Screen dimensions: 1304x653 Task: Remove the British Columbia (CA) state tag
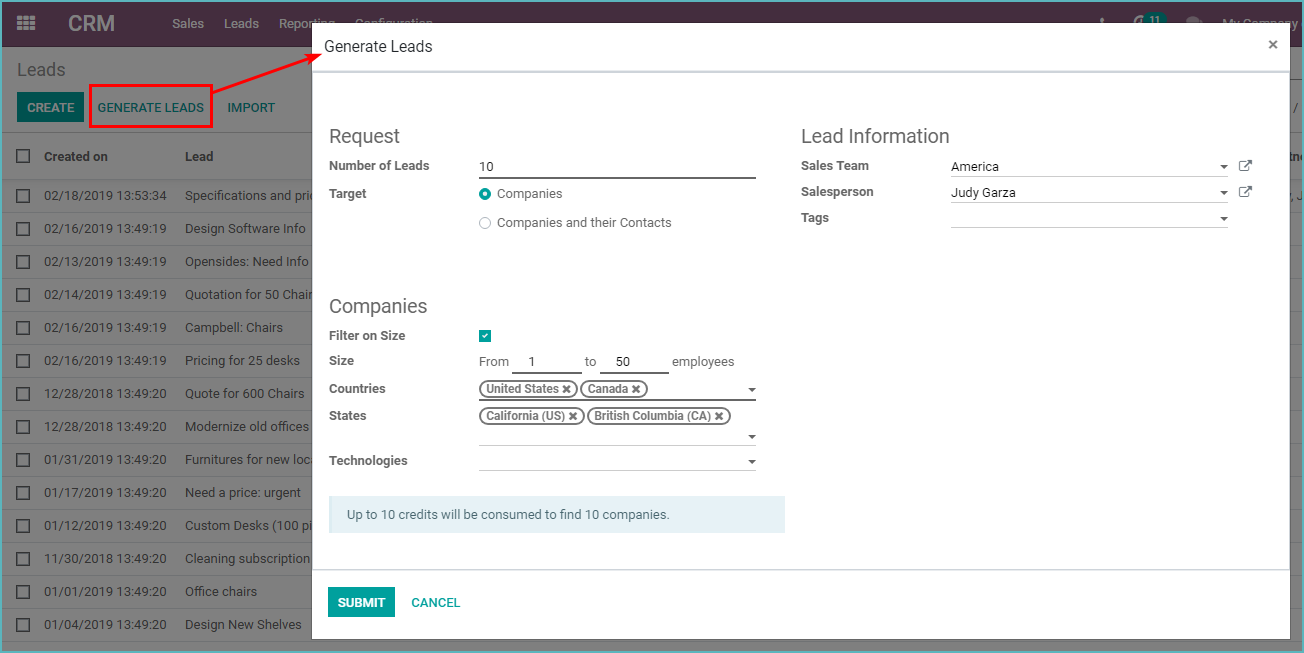click(x=718, y=415)
